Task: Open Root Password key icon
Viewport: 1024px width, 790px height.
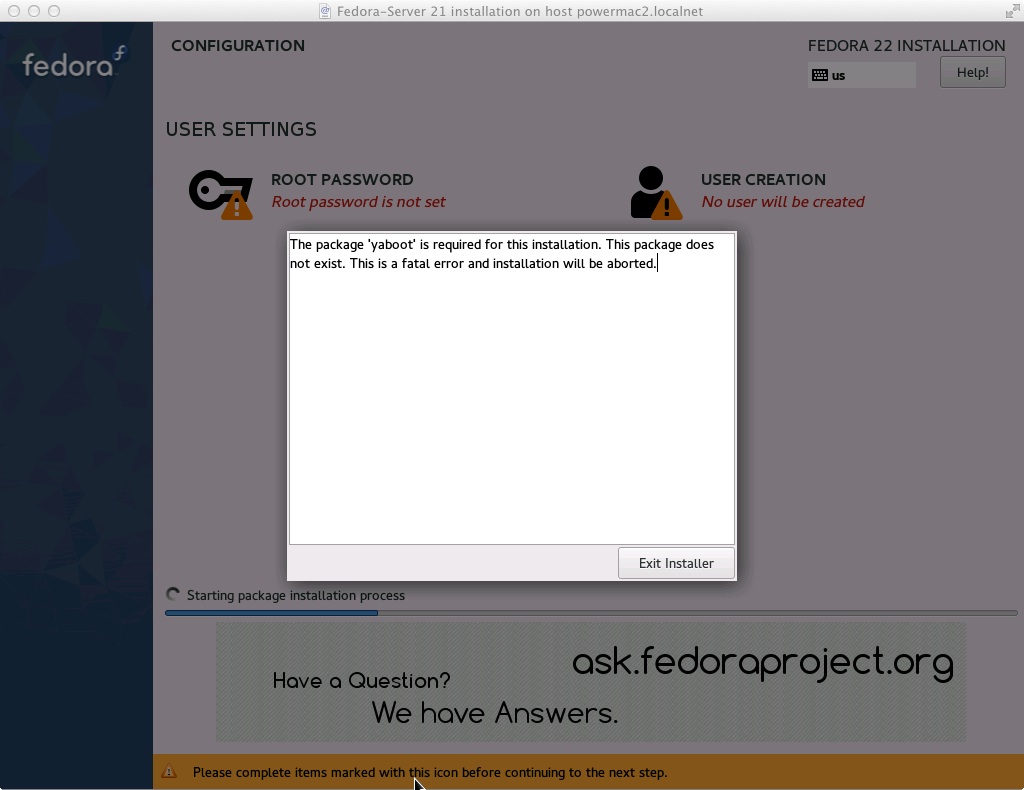Action: [x=221, y=194]
